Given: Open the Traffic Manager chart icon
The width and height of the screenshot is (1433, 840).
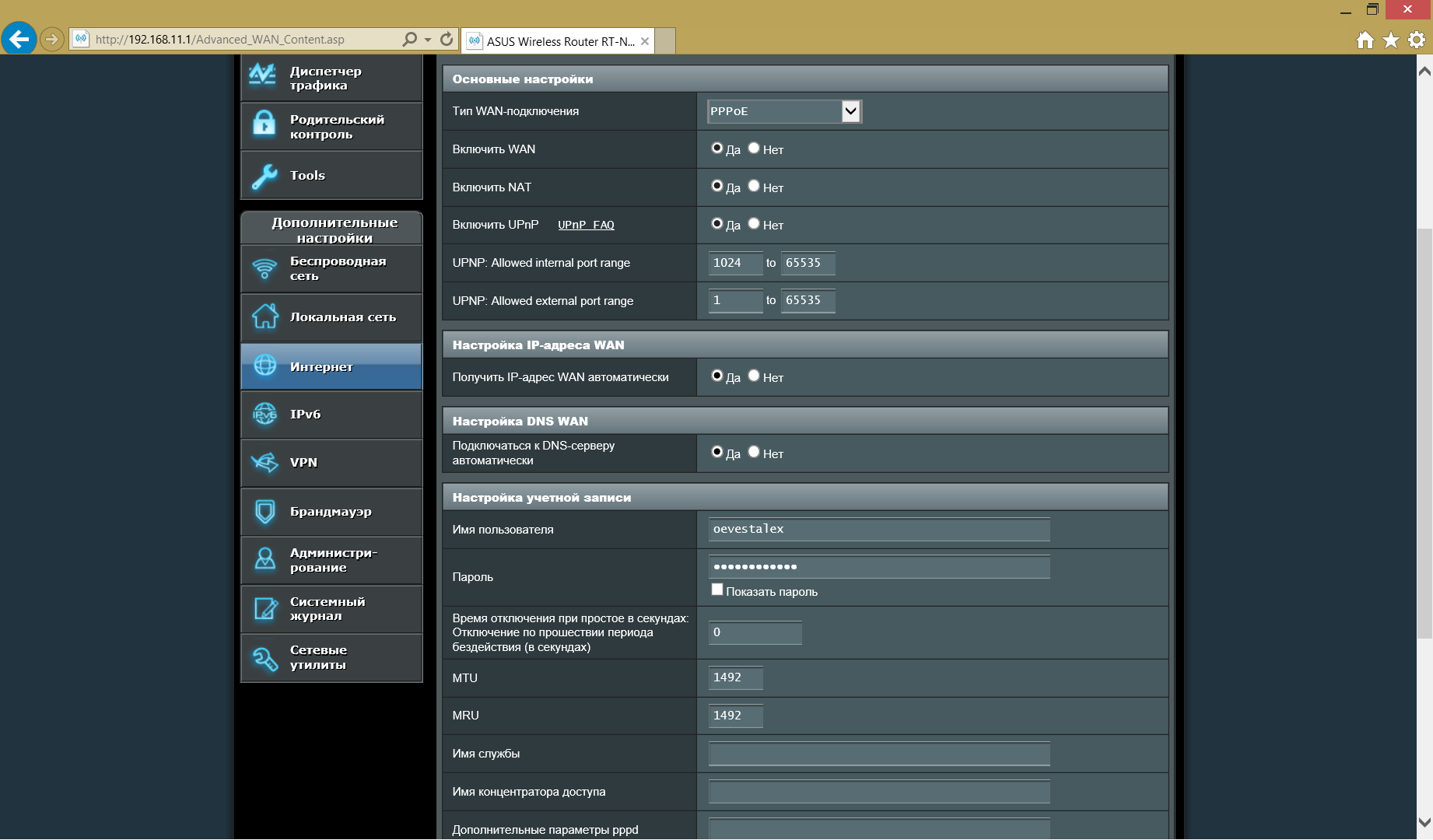Looking at the screenshot, I should click(263, 75).
